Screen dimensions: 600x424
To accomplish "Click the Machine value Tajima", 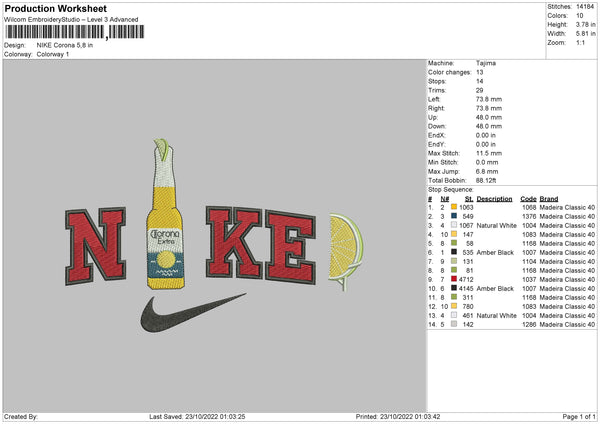I will pos(486,63).
